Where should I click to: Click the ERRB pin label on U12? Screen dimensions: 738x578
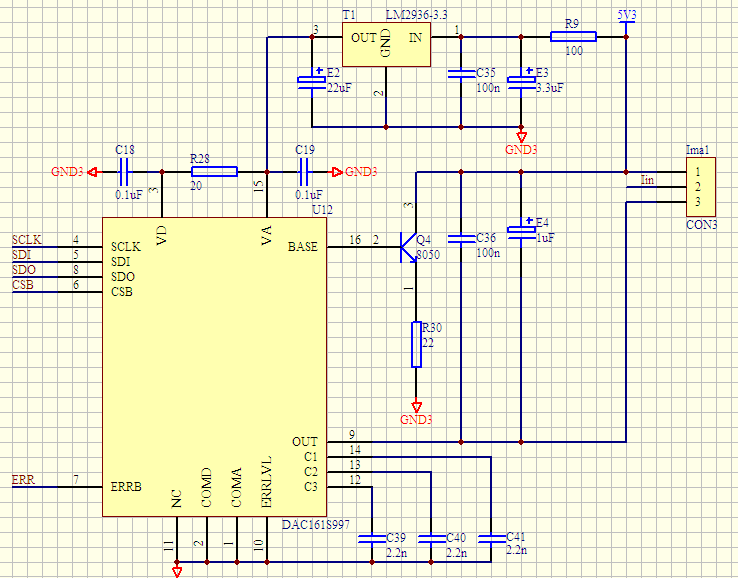pos(126,487)
